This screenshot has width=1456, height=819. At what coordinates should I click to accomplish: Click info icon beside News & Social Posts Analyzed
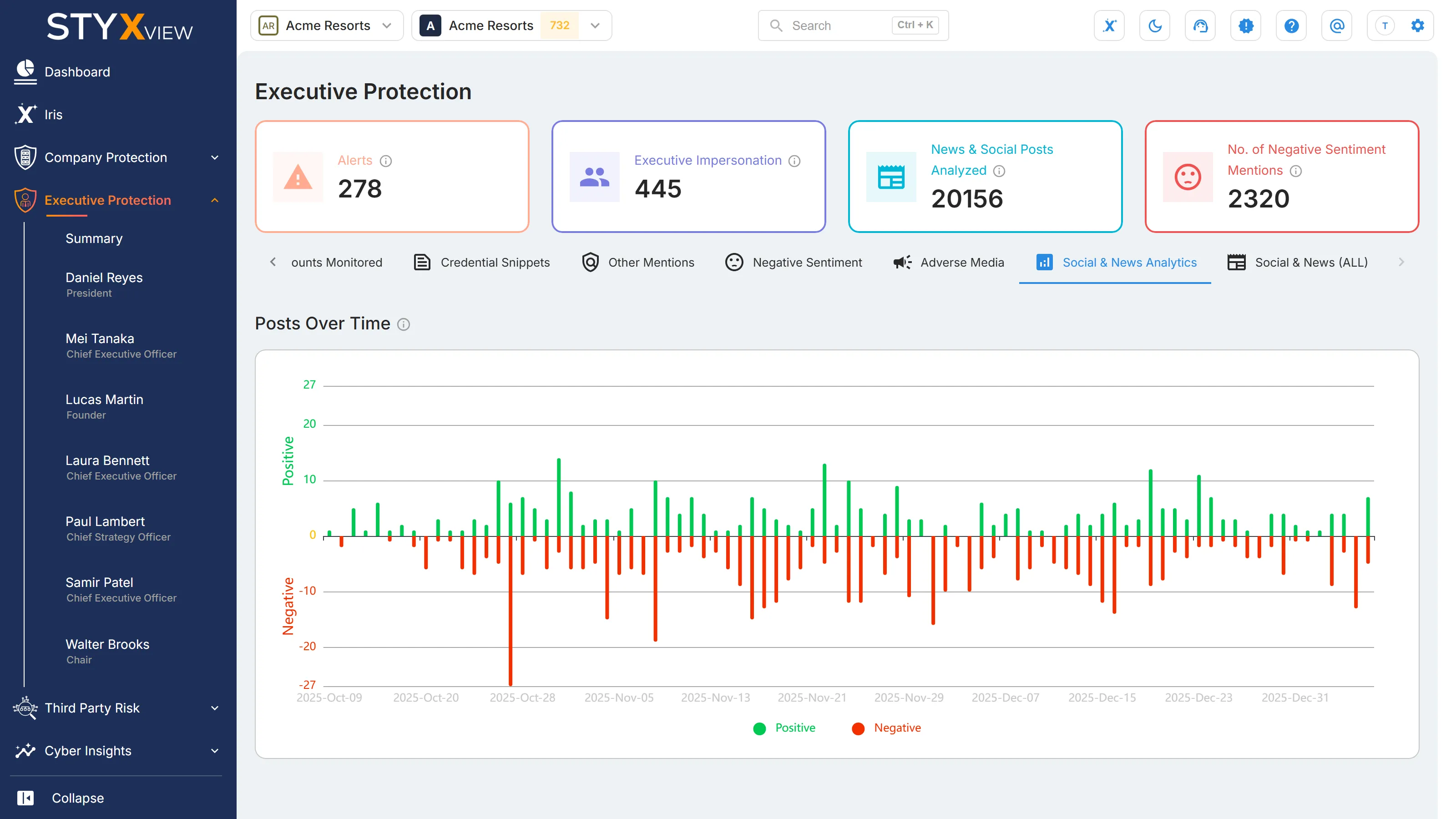point(999,171)
